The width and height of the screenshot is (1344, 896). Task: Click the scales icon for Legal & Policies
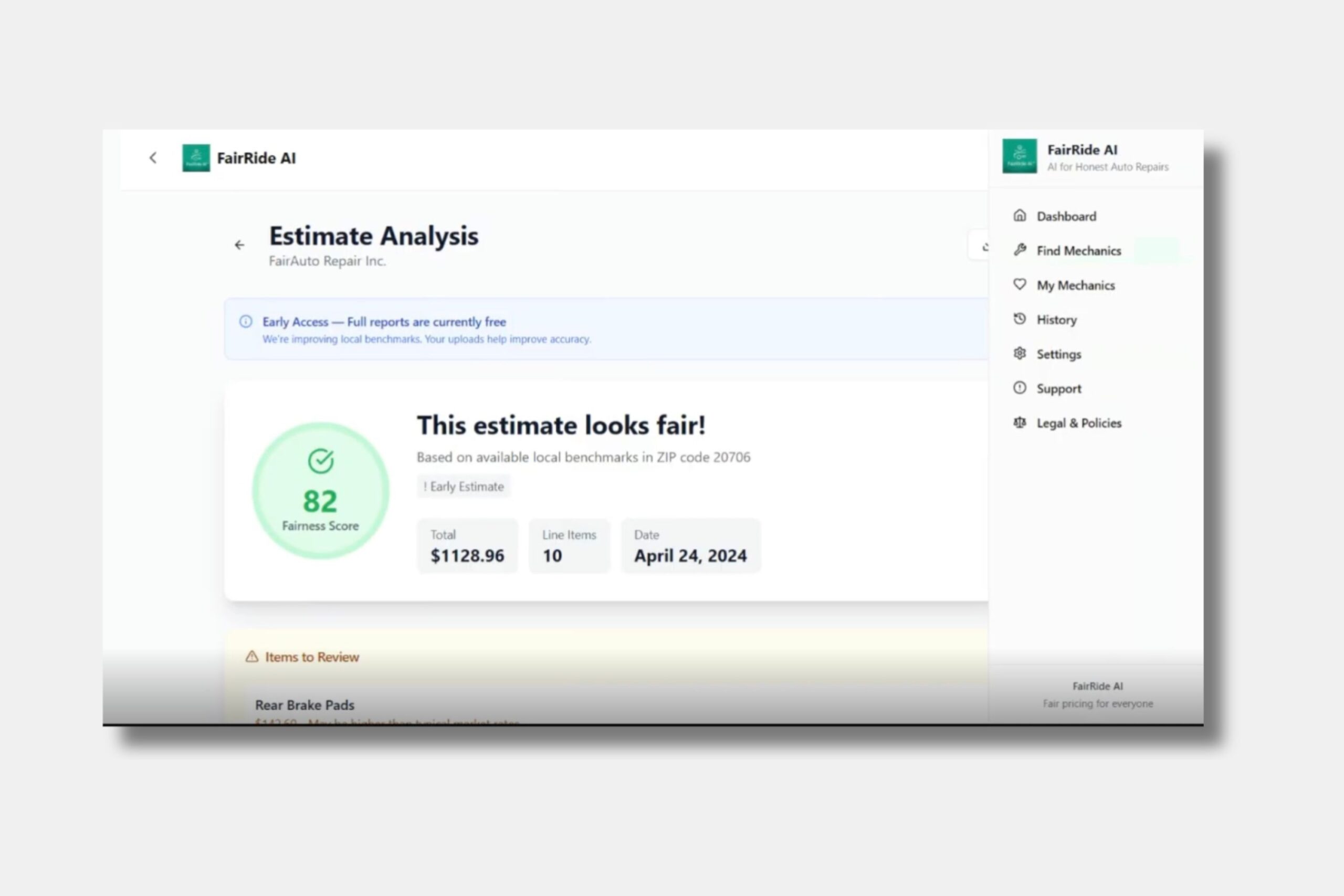click(1020, 423)
